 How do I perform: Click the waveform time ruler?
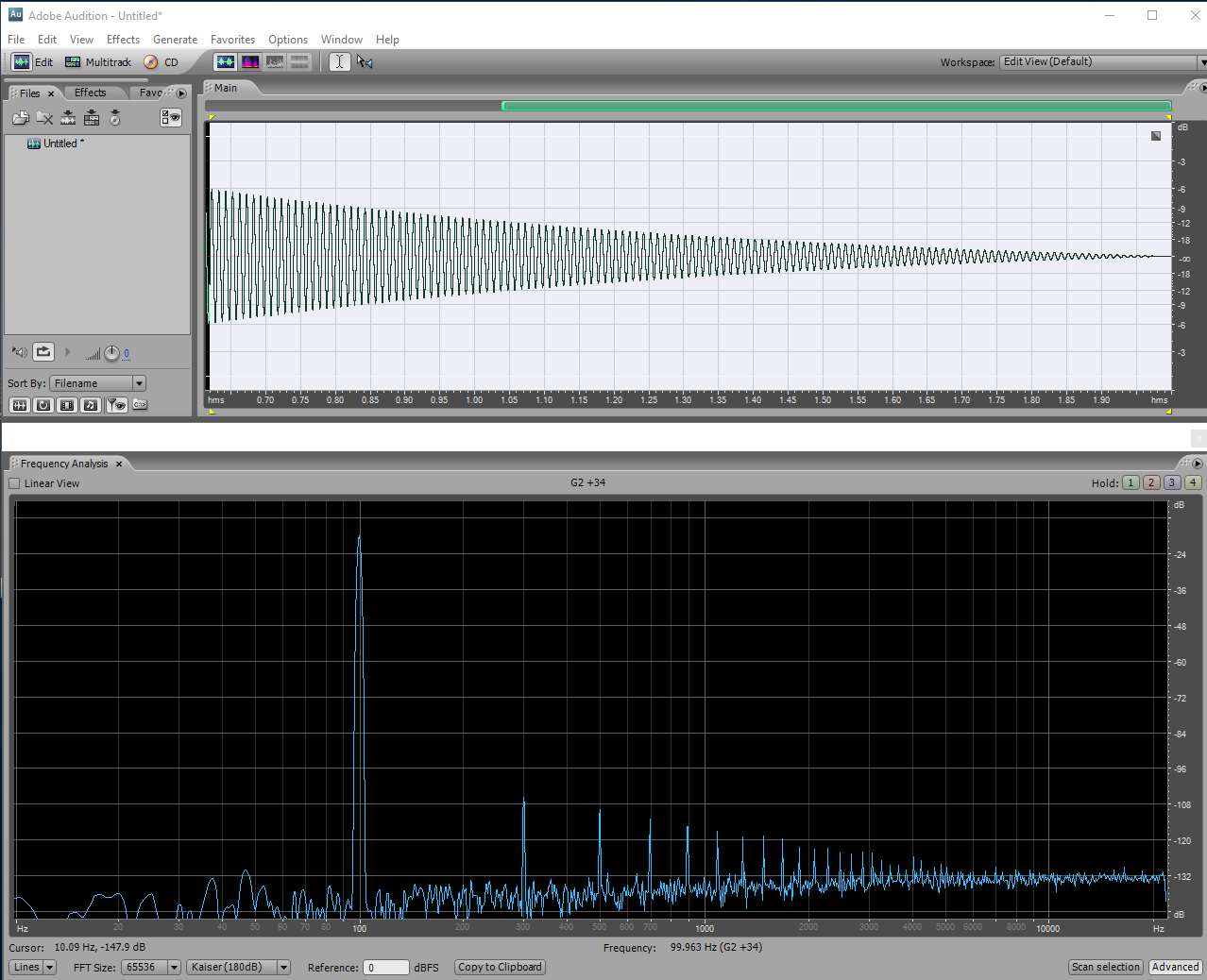(x=688, y=399)
